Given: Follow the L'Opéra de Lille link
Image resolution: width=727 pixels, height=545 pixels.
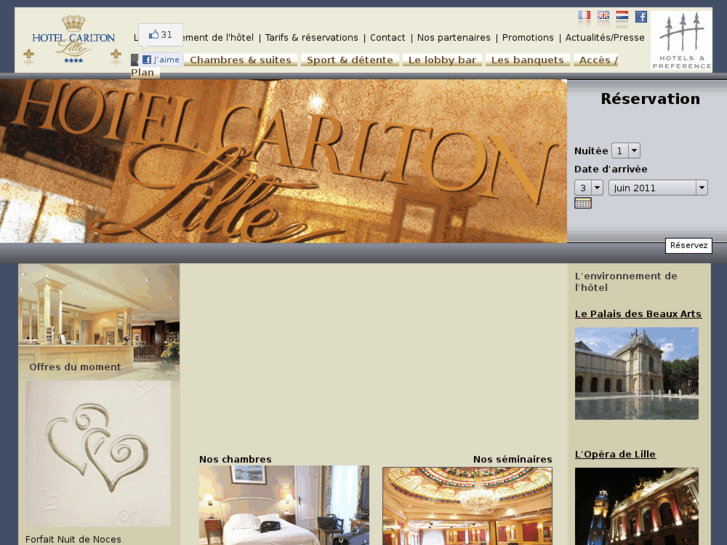Looking at the screenshot, I should pyautogui.click(x=615, y=454).
